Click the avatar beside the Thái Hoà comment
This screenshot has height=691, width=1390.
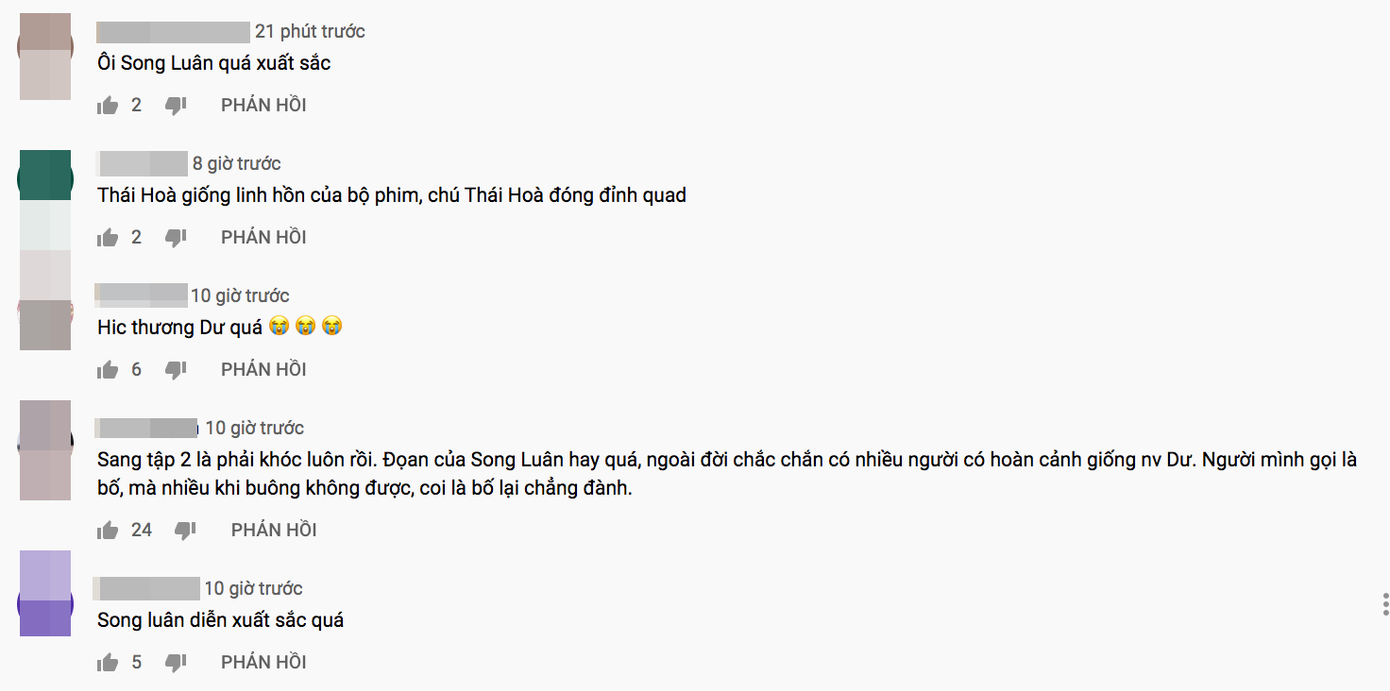(45, 177)
